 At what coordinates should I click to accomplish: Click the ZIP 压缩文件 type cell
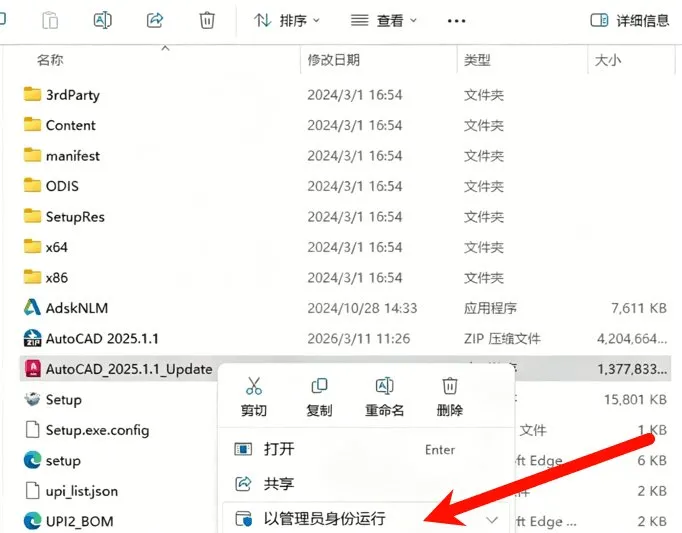tap(502, 339)
